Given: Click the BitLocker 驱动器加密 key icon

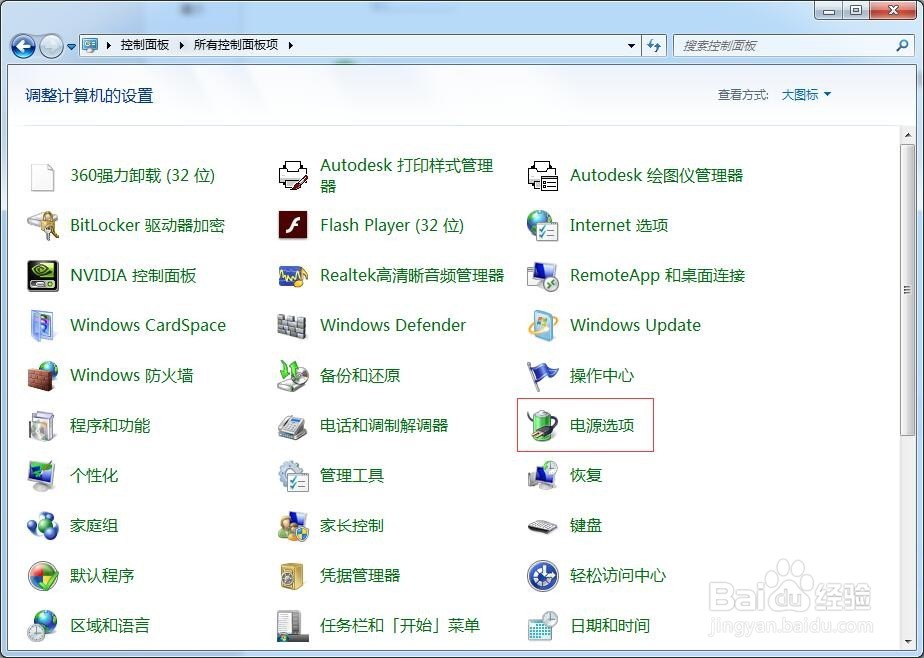Looking at the screenshot, I should point(42,226).
